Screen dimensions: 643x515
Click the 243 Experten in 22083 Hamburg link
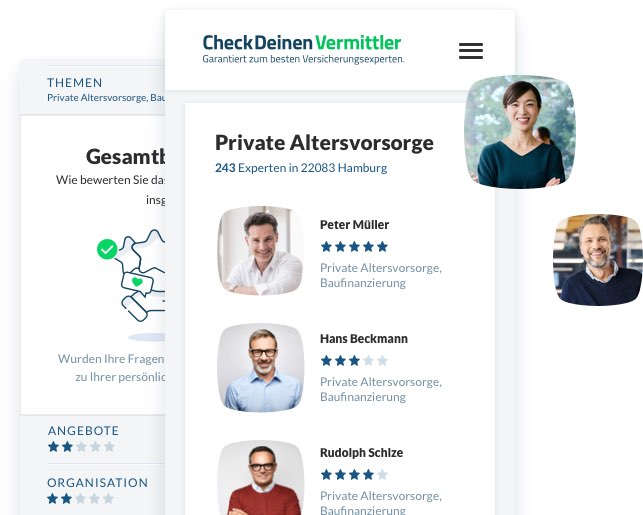coord(301,168)
